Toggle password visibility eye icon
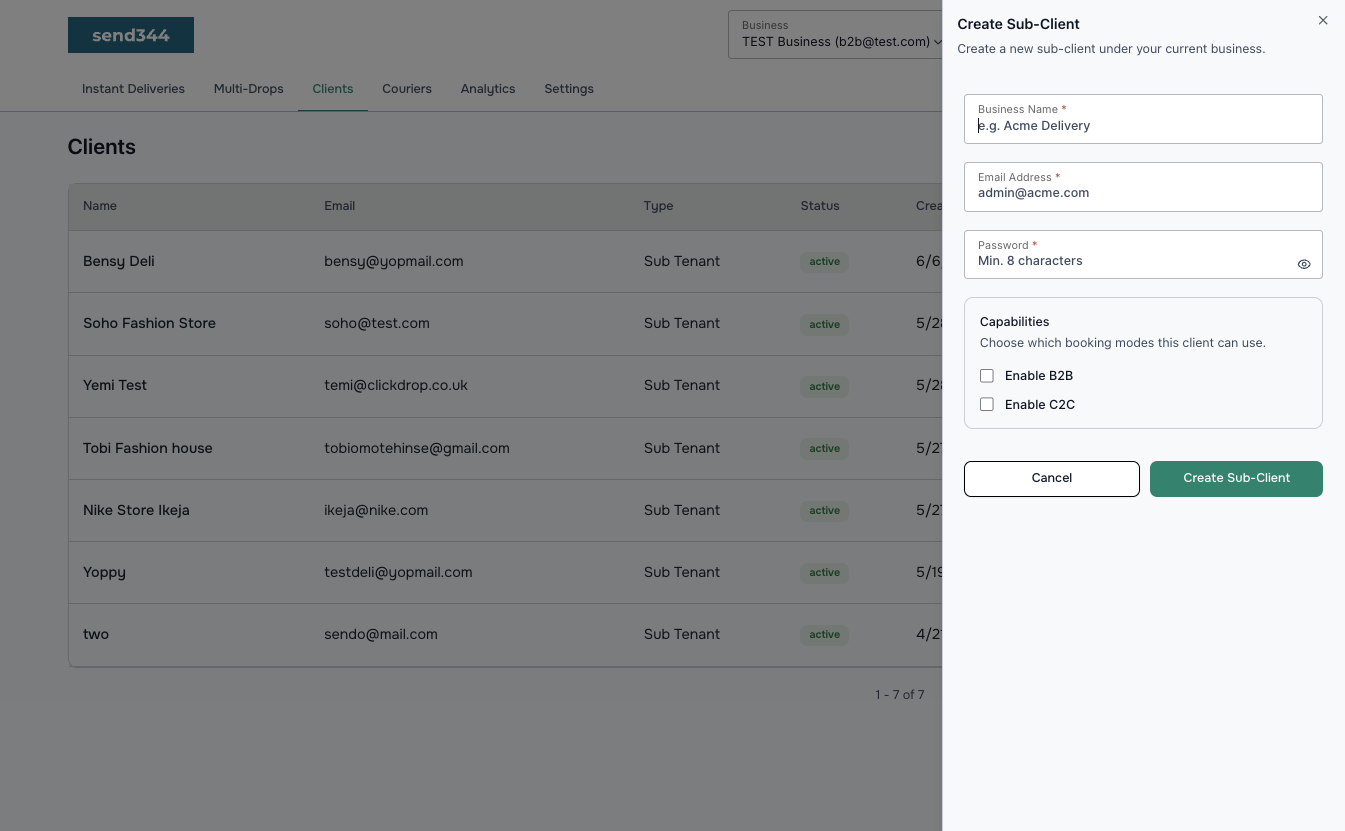The image size is (1345, 831). point(1304,264)
